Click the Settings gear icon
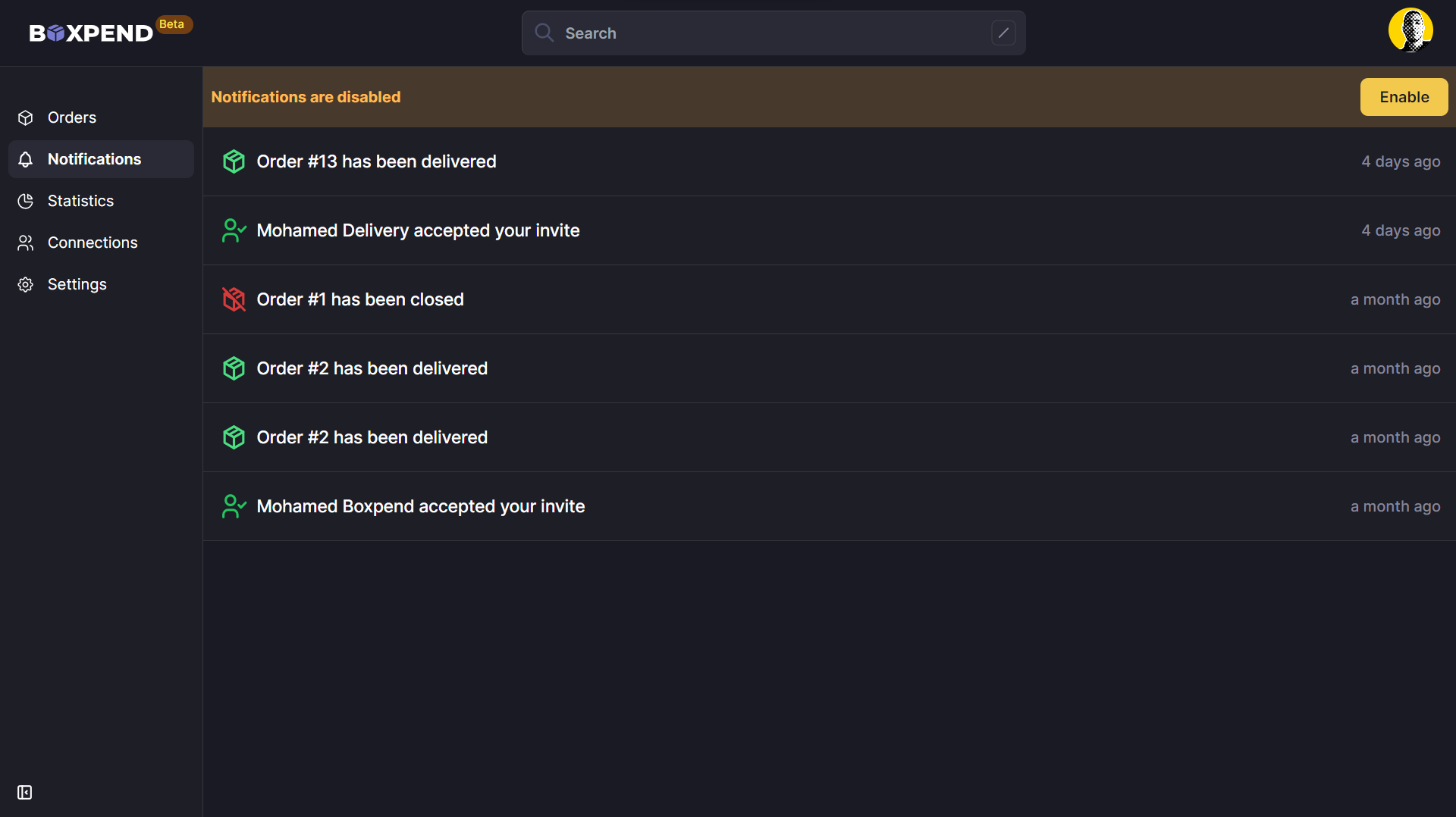 tap(26, 284)
